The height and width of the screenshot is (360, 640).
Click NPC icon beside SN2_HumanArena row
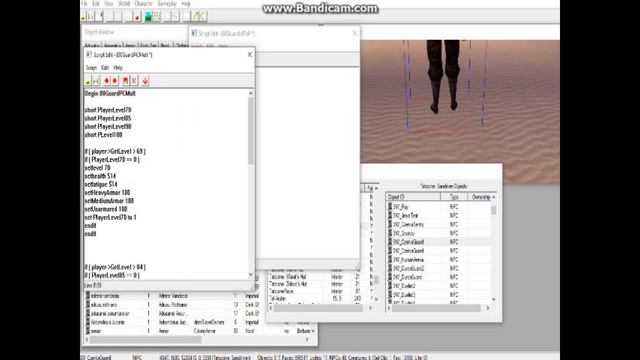390,260
